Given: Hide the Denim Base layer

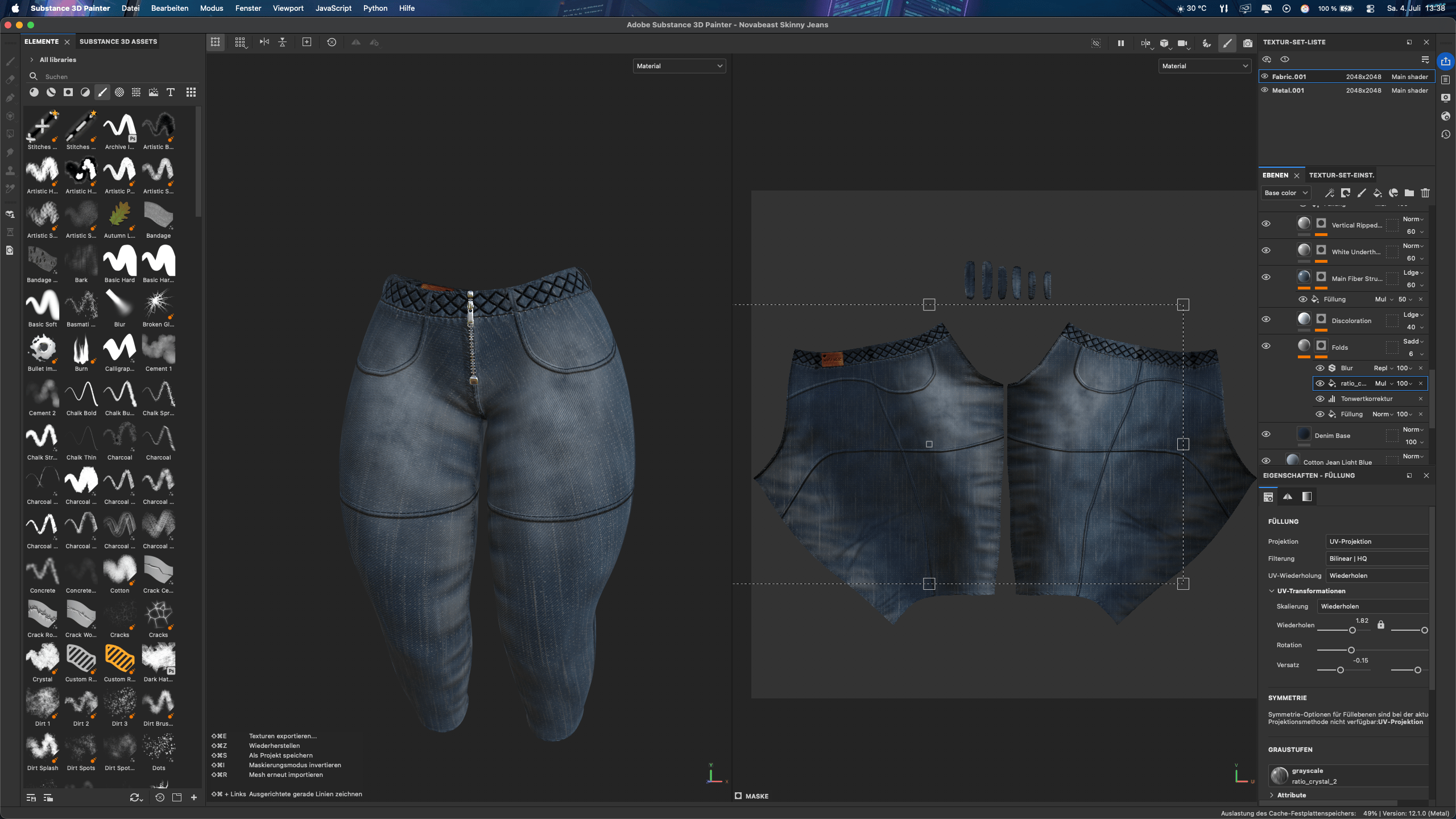Looking at the screenshot, I should pyautogui.click(x=1266, y=434).
